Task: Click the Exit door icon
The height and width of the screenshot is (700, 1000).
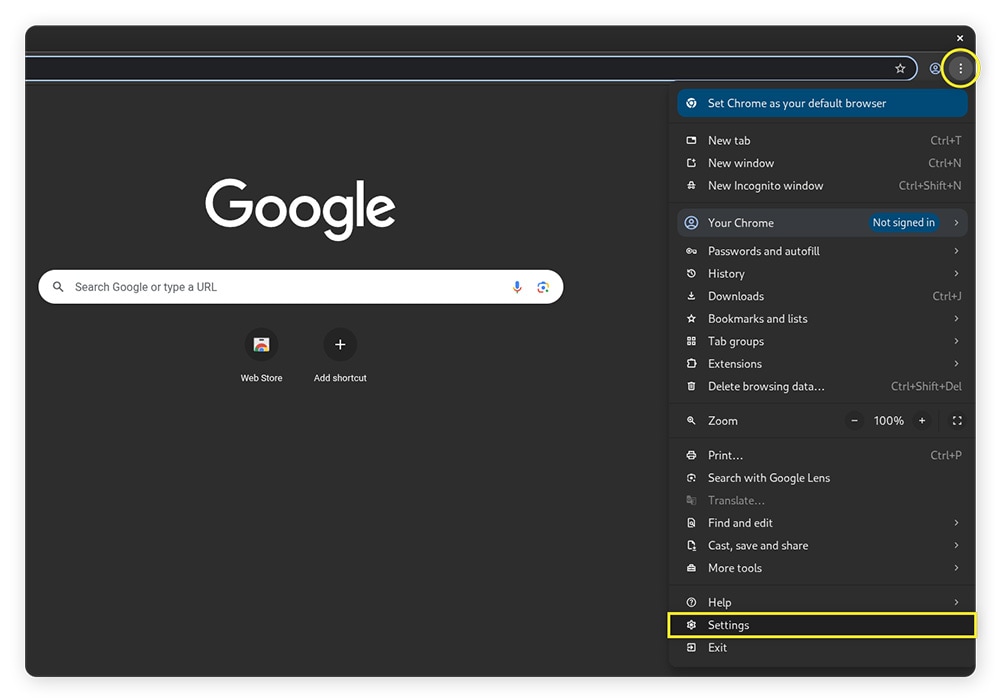Action: click(691, 648)
